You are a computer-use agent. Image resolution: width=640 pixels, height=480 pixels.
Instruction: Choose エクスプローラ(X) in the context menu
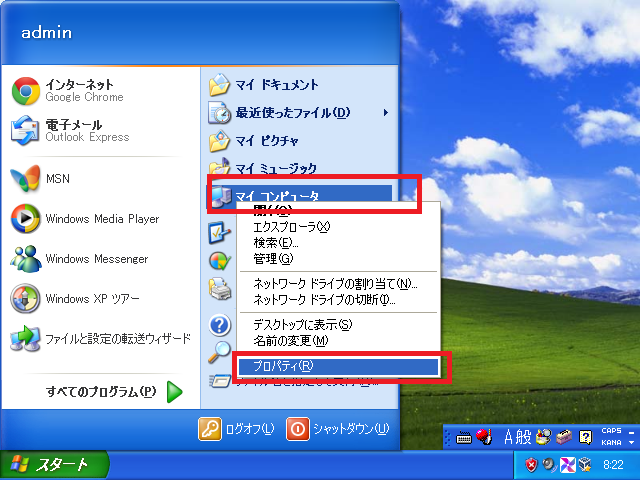click(338, 227)
